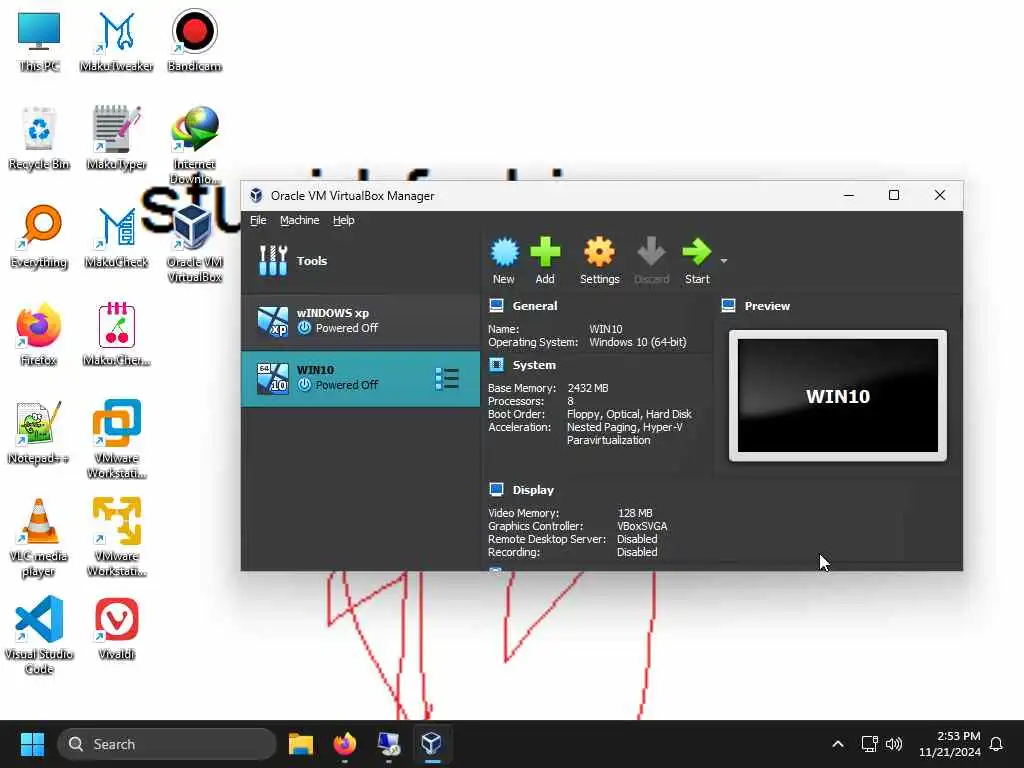Open the notification bell icon
Screen dimensions: 1024x768
996,744
